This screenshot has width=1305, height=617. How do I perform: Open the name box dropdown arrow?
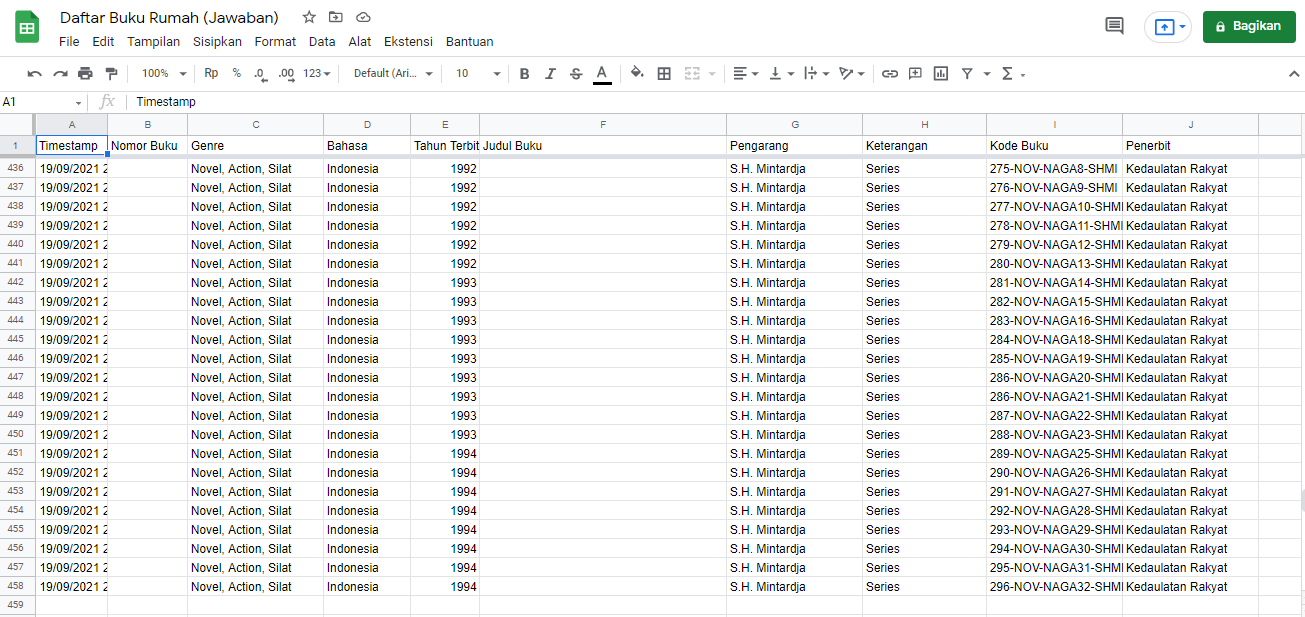79,103
